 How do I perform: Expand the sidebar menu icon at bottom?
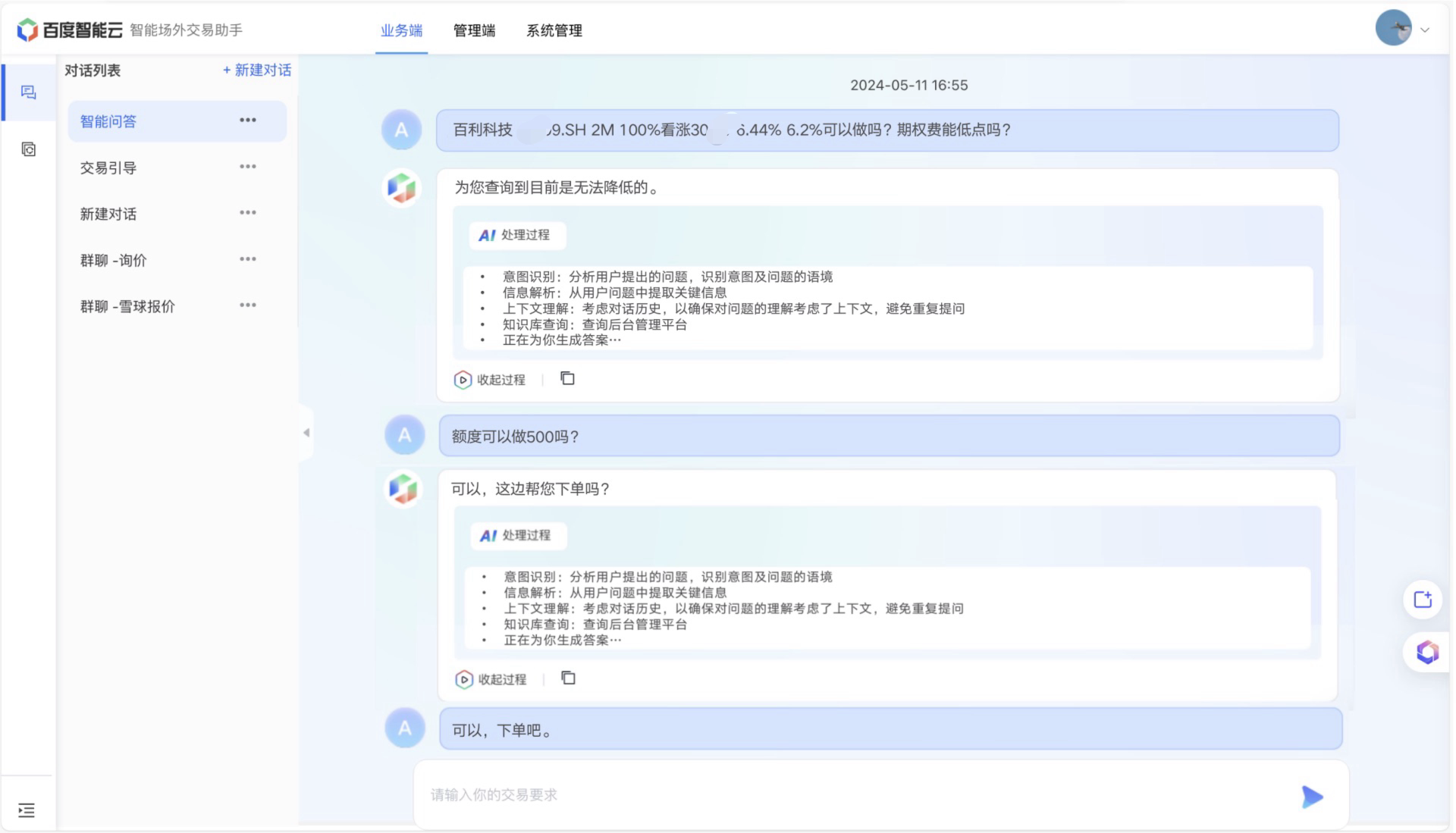click(27, 810)
